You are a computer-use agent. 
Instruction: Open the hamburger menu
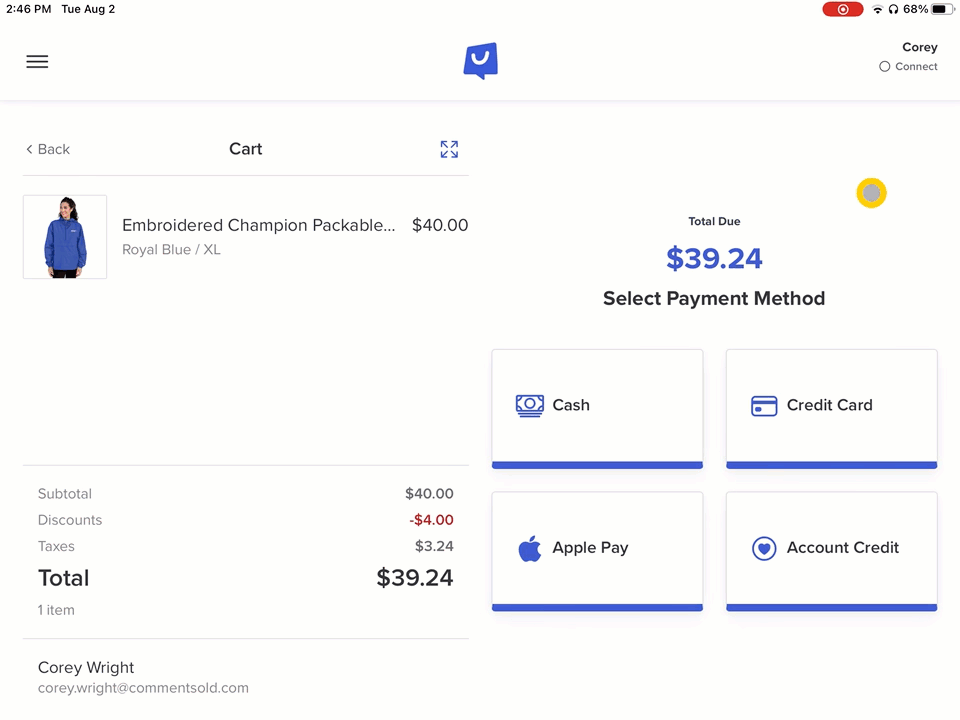tap(37, 62)
